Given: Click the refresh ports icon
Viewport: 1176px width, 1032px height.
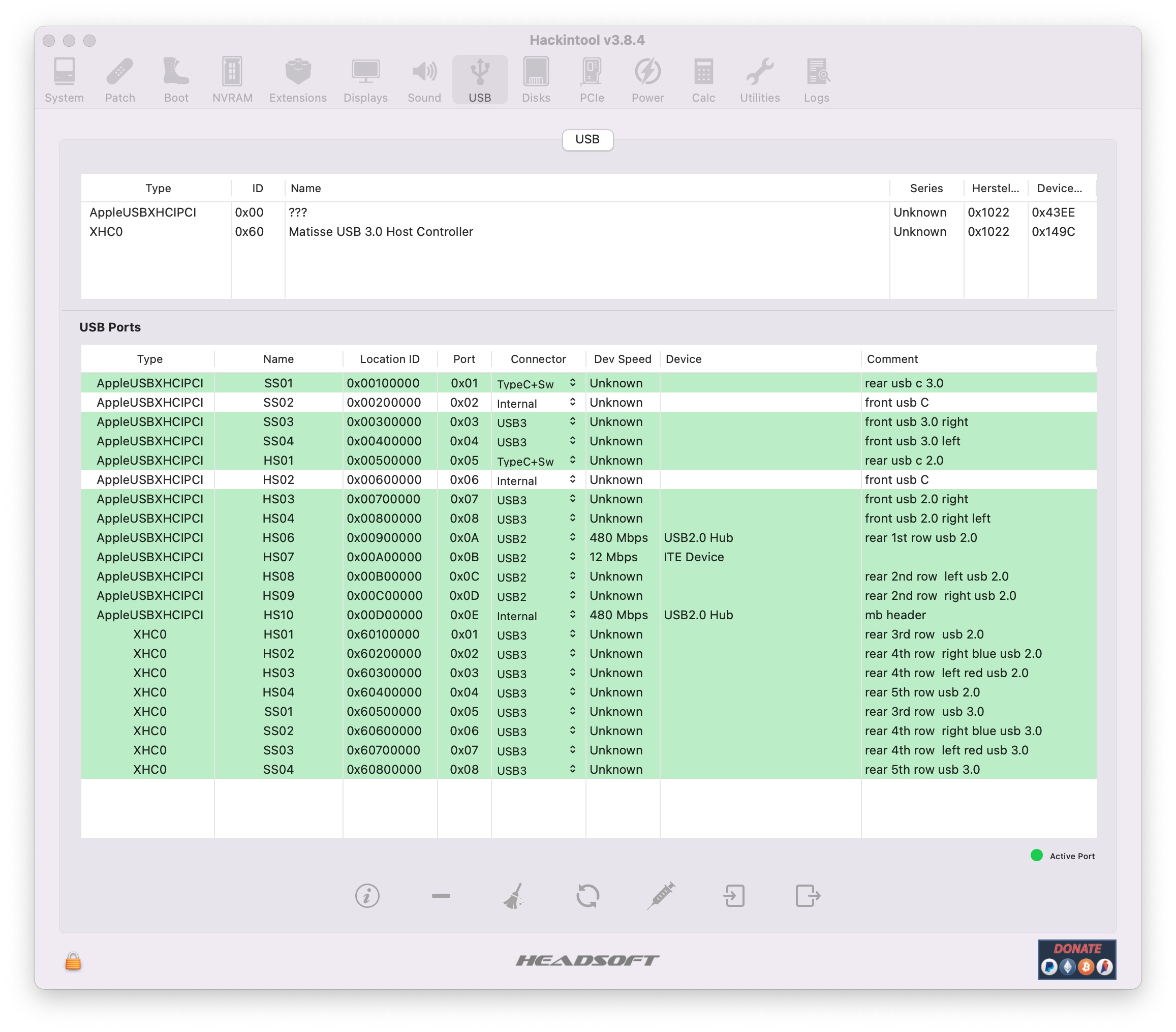Looking at the screenshot, I should pos(587,896).
